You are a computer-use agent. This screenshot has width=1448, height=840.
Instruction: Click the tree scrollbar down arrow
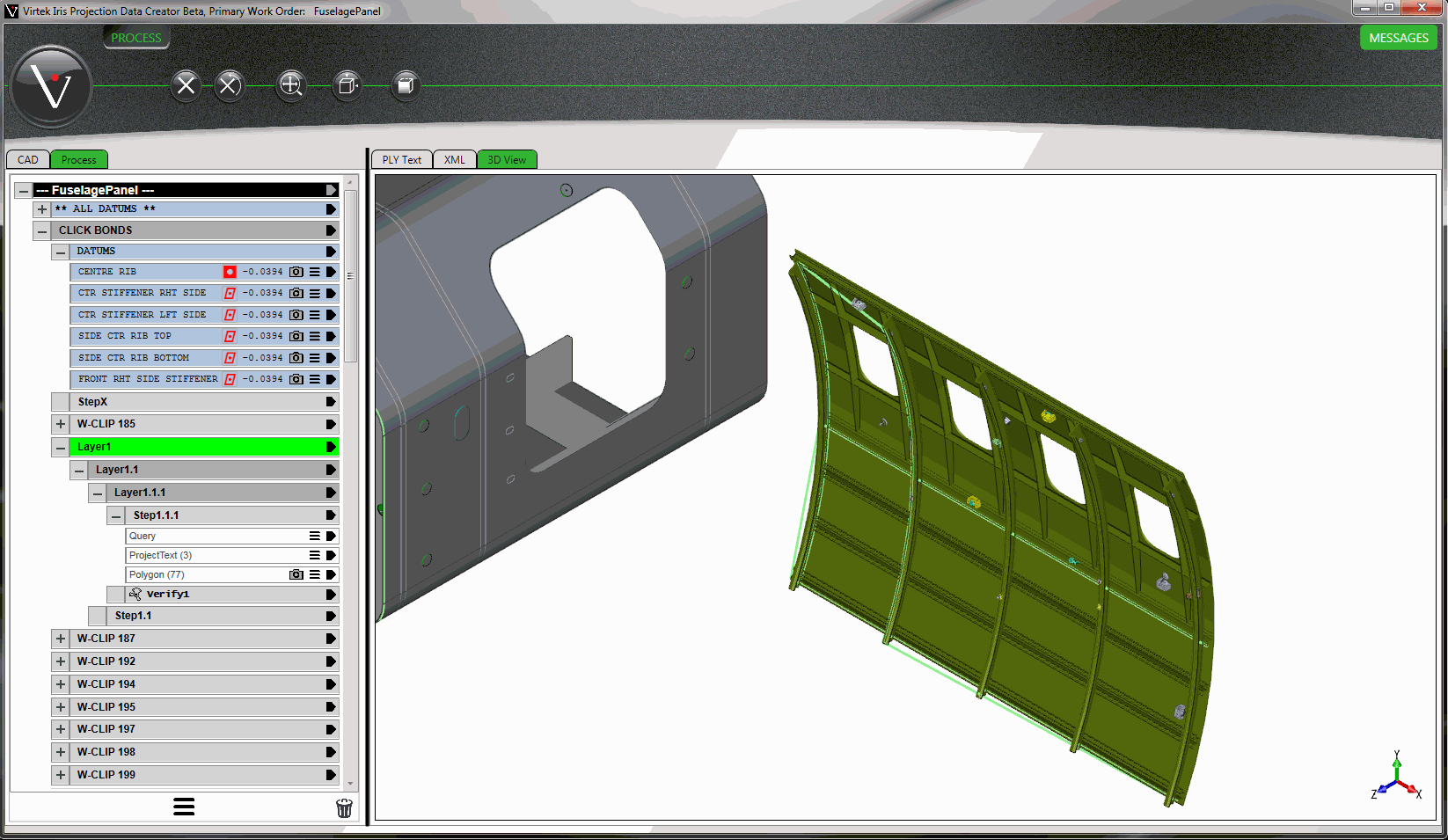(350, 783)
